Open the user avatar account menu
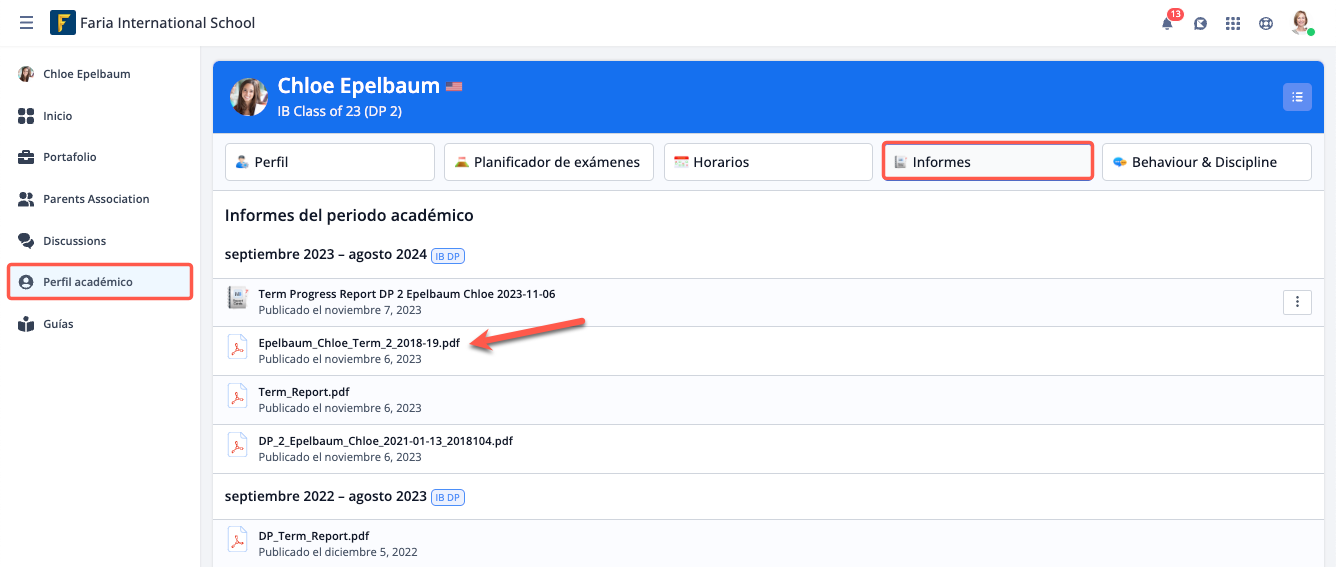1336x567 pixels. tap(1300, 22)
